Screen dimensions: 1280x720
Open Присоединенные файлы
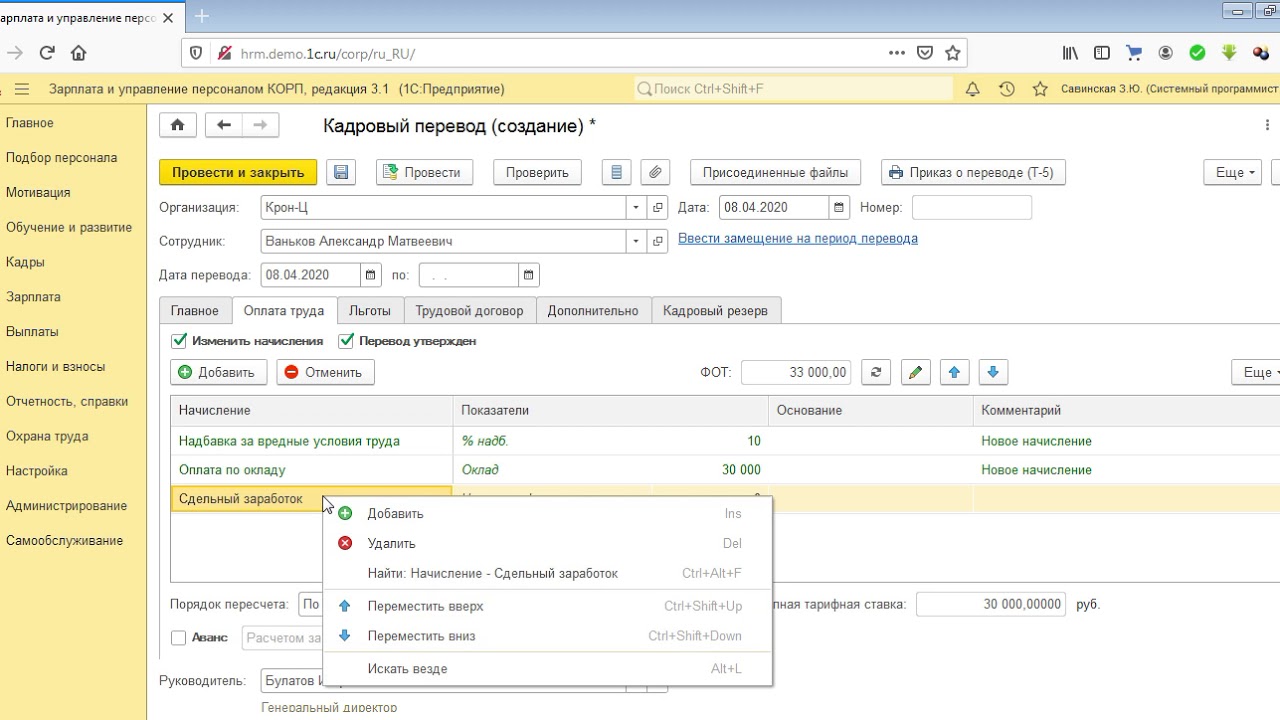point(775,172)
